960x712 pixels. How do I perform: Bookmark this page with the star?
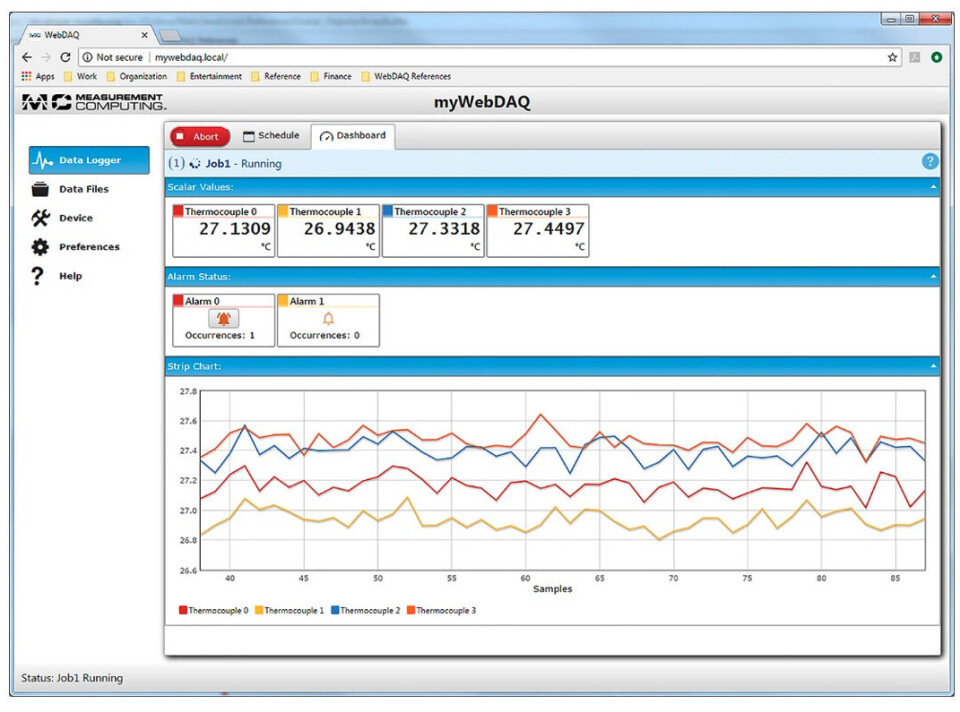892,57
